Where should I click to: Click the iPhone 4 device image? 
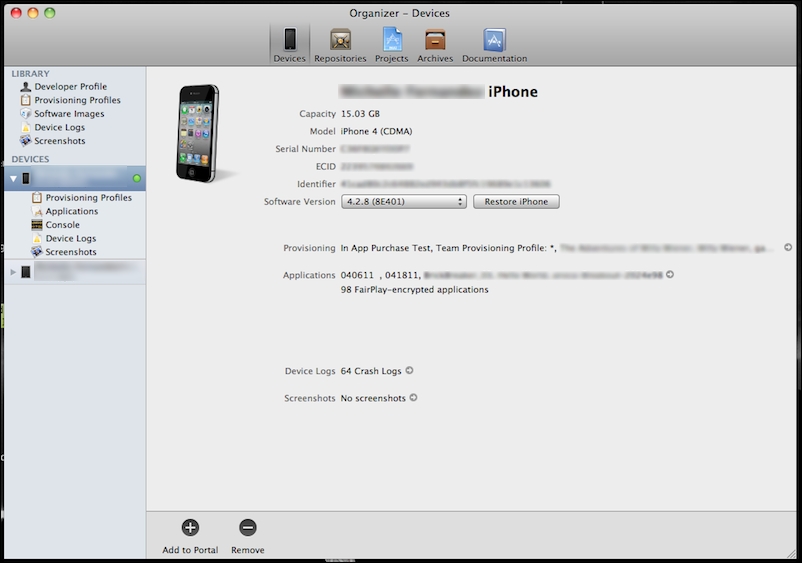[x=198, y=133]
